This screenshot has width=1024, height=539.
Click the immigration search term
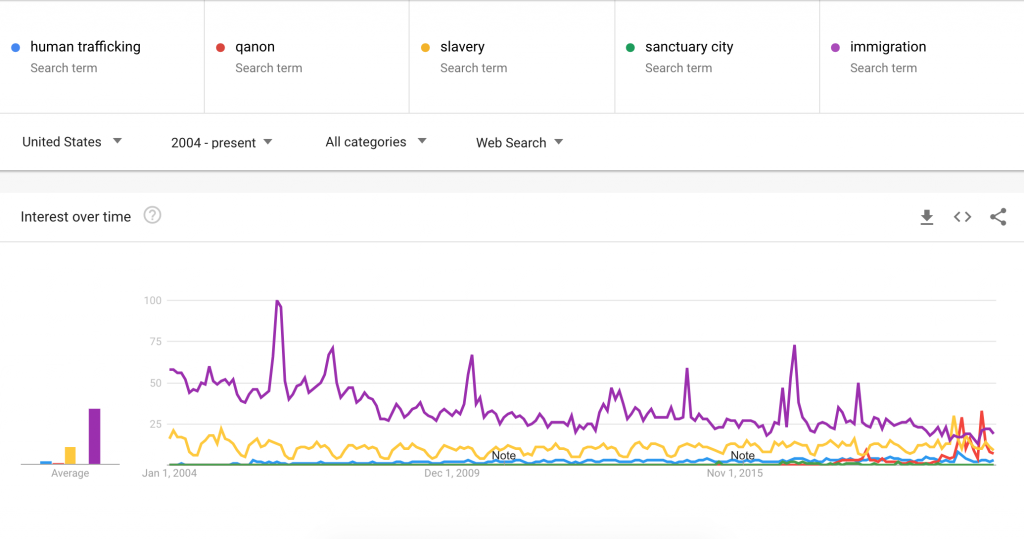[888, 47]
